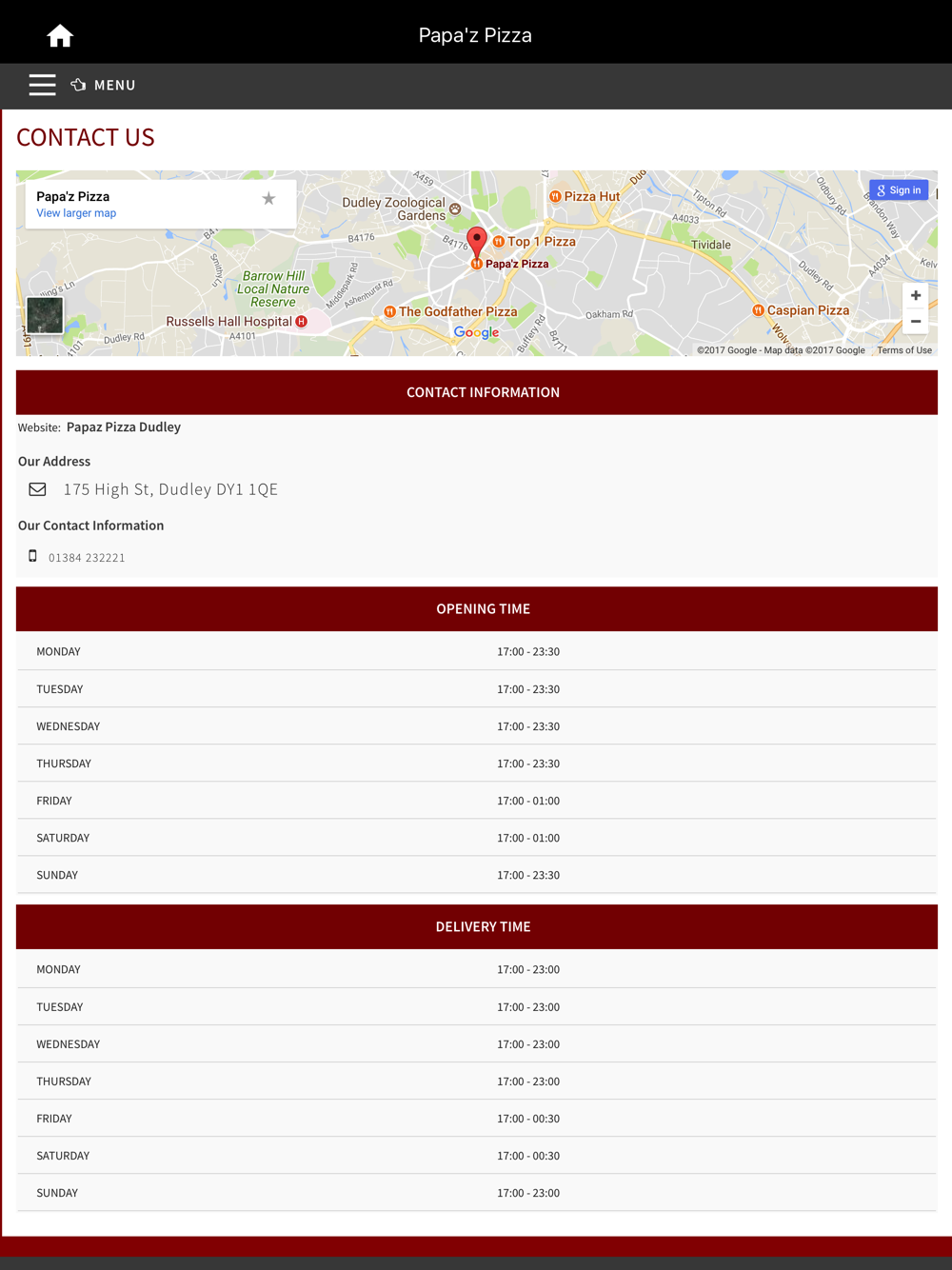
Task: Click the red Papa'z Pizza map pin
Action: tap(477, 242)
